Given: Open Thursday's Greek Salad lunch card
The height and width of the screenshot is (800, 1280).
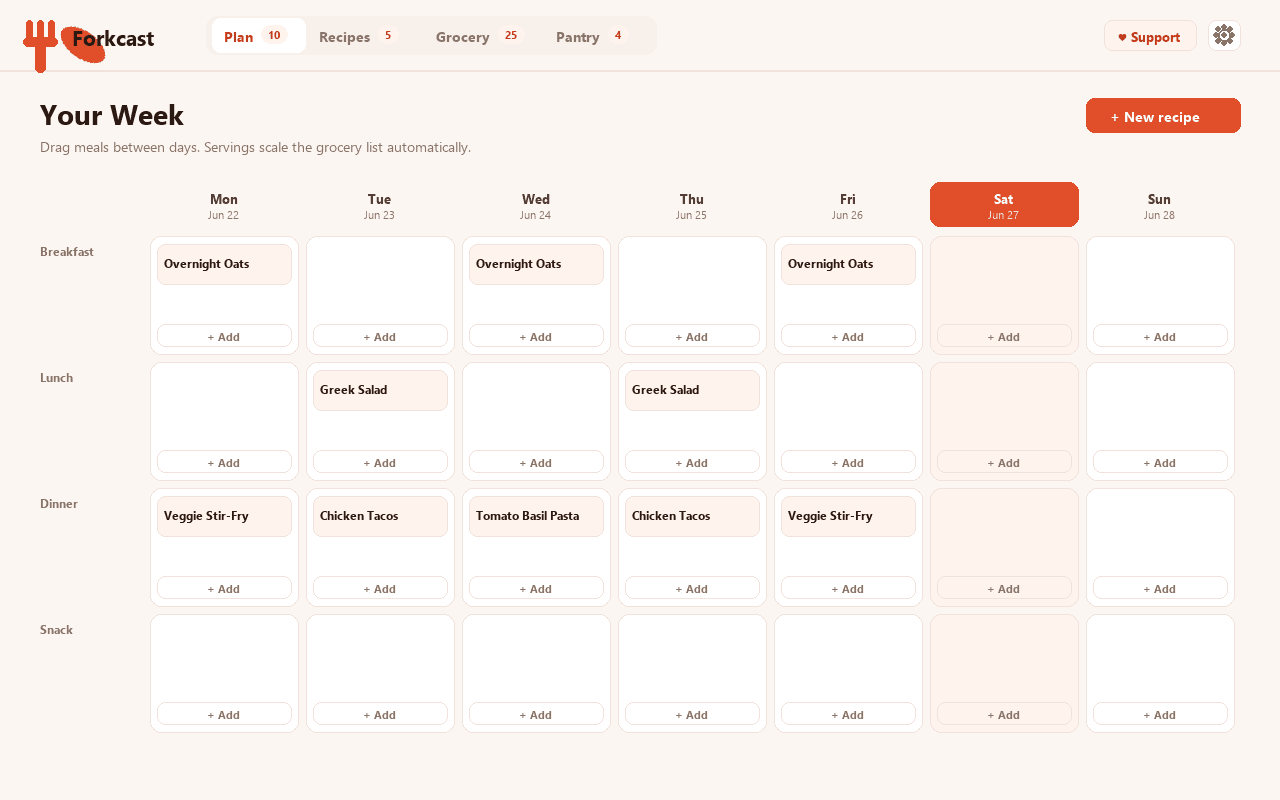Looking at the screenshot, I should tap(692, 390).
